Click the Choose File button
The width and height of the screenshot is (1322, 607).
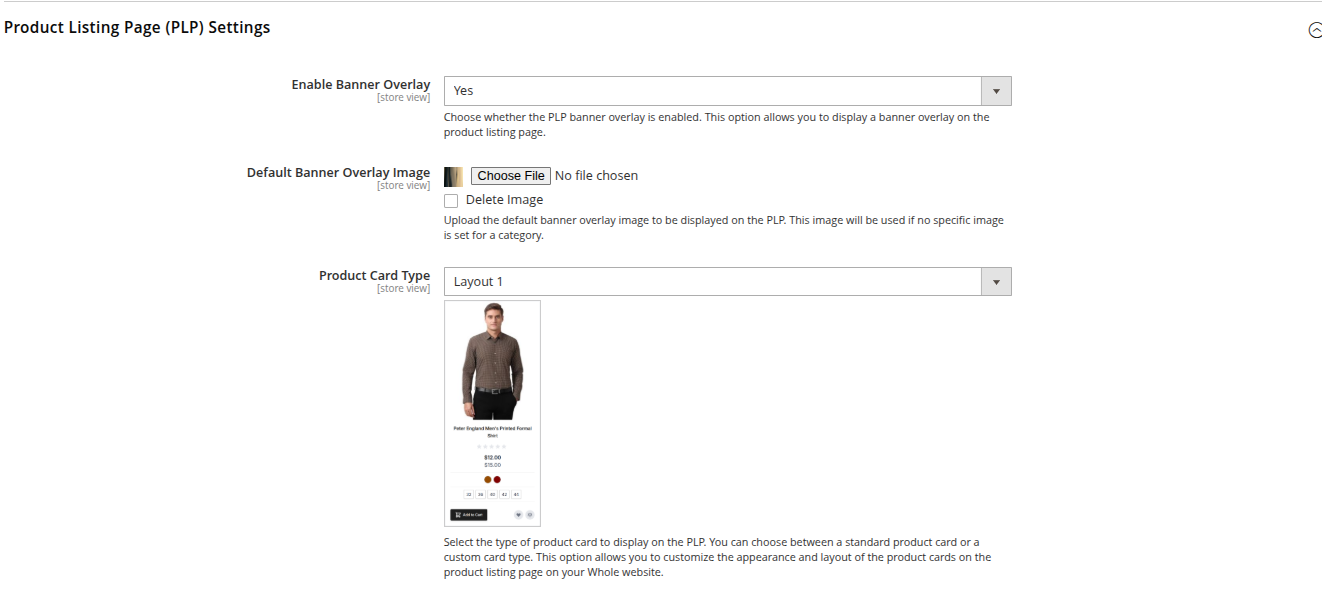click(511, 176)
